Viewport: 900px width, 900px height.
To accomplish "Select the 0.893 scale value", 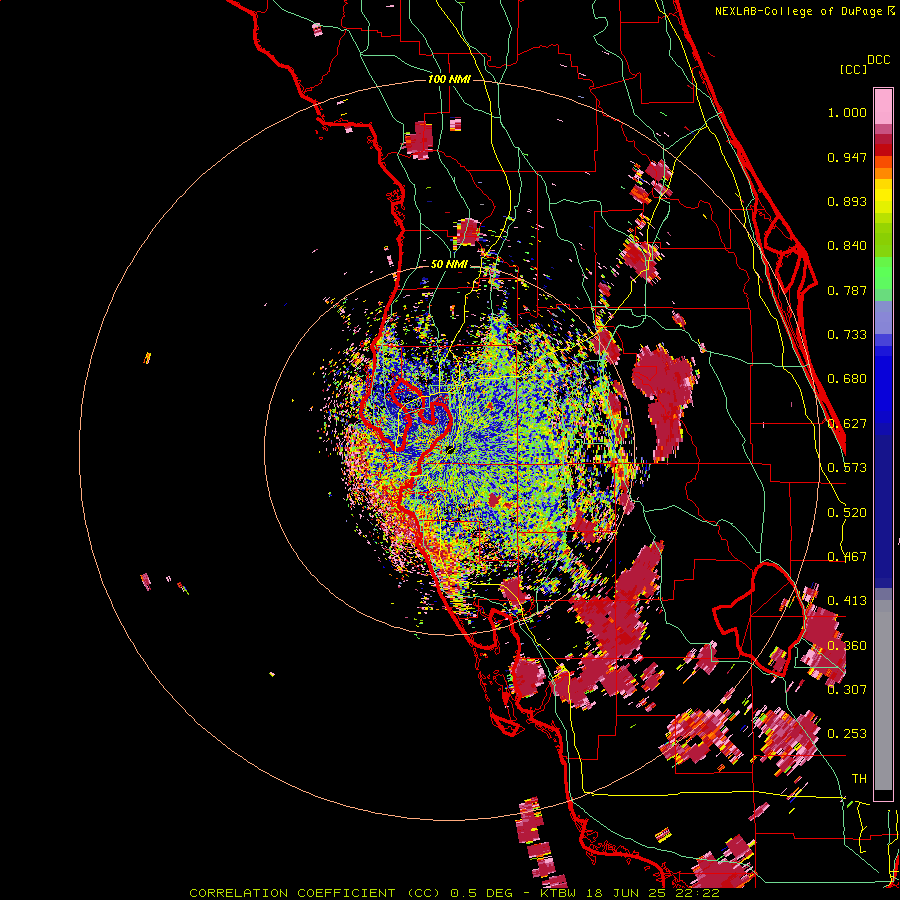I will coord(847,201).
